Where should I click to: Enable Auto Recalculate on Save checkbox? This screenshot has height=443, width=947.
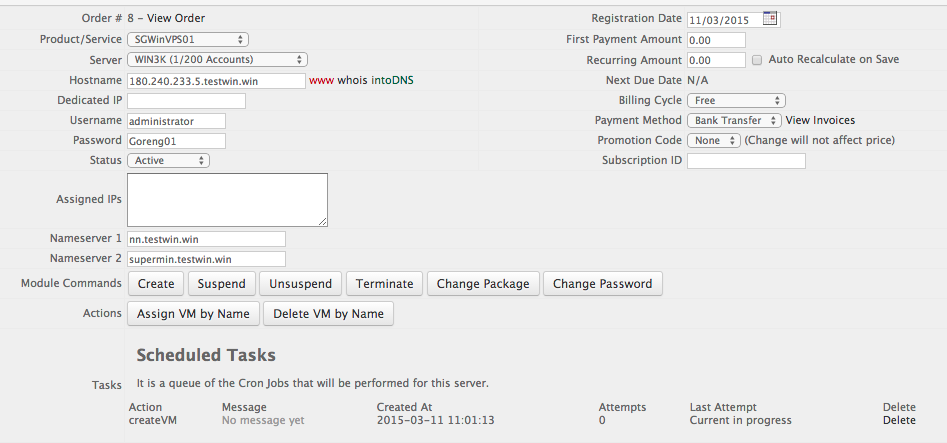click(757, 60)
